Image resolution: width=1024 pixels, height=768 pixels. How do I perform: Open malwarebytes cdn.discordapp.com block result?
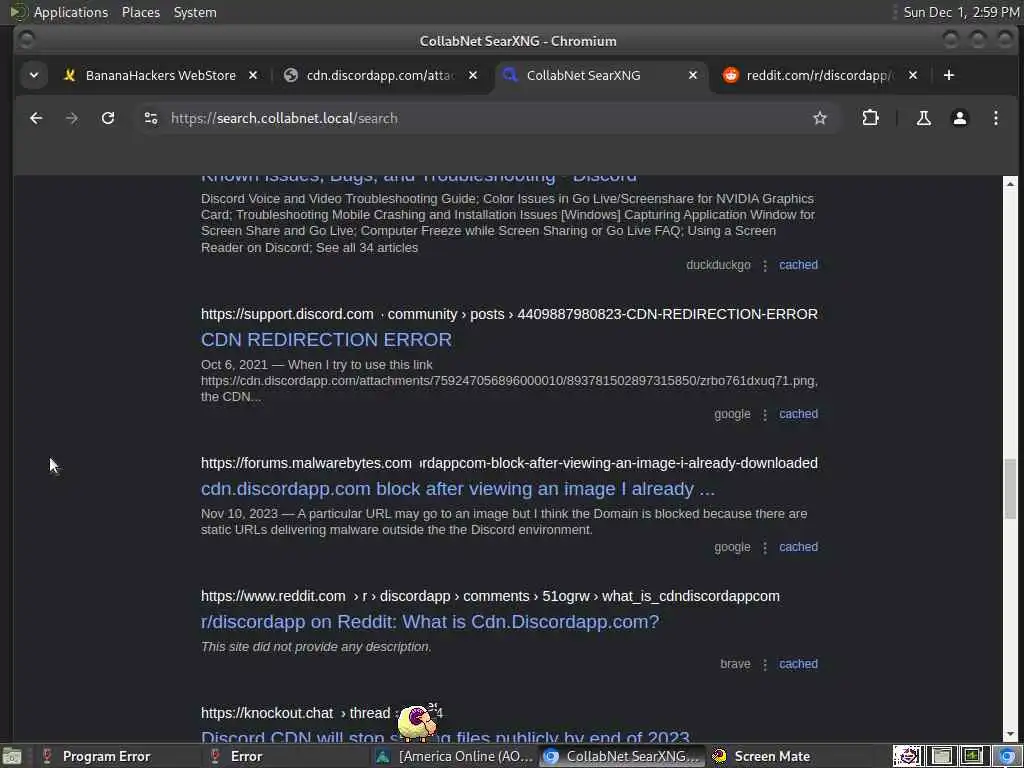[x=457, y=489]
